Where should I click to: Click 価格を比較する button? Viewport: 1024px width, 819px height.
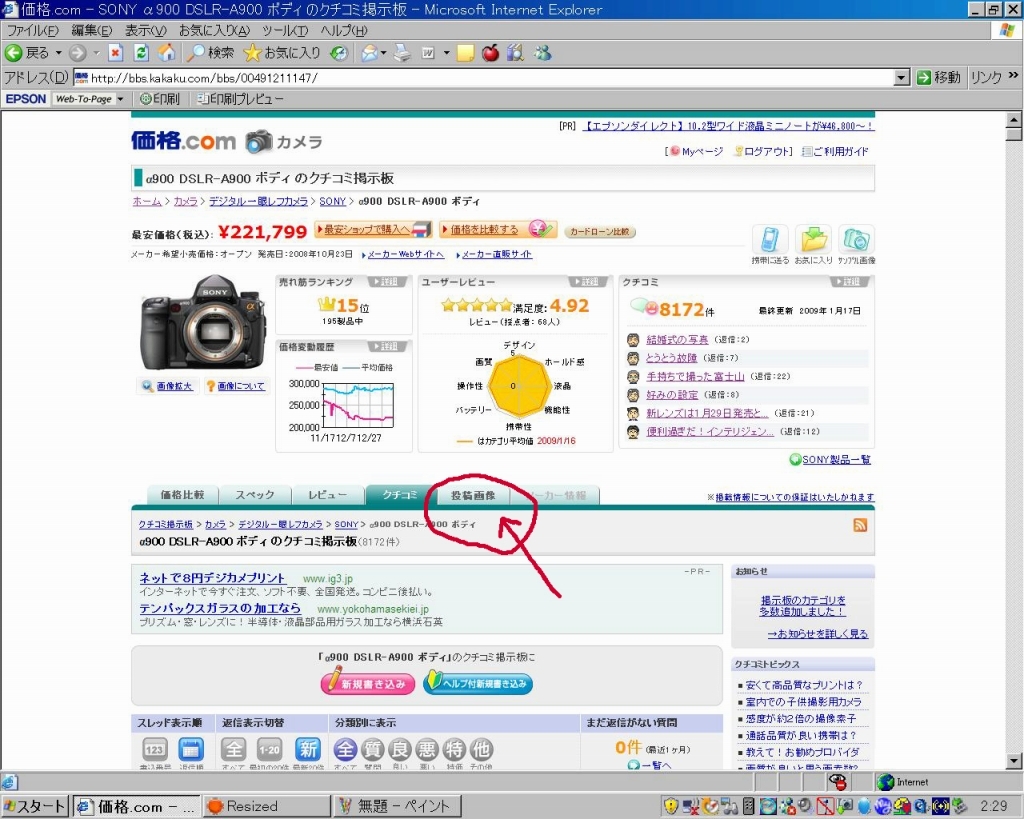pyautogui.click(x=498, y=229)
